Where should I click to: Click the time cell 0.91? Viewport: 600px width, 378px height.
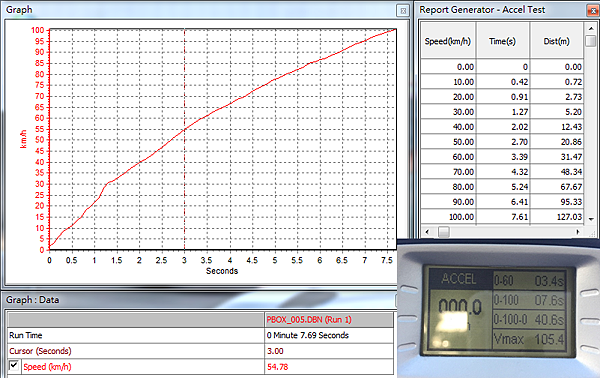503,97
